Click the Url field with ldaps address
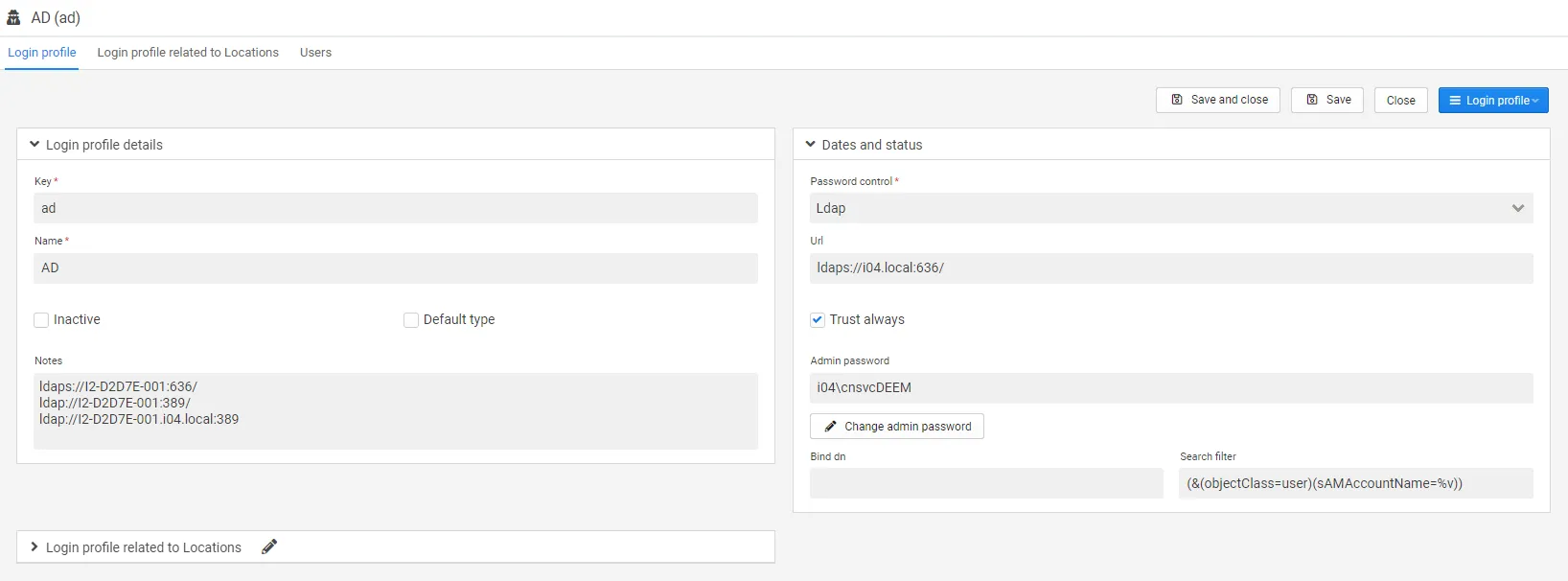The width and height of the screenshot is (1568, 581). (x=1171, y=268)
